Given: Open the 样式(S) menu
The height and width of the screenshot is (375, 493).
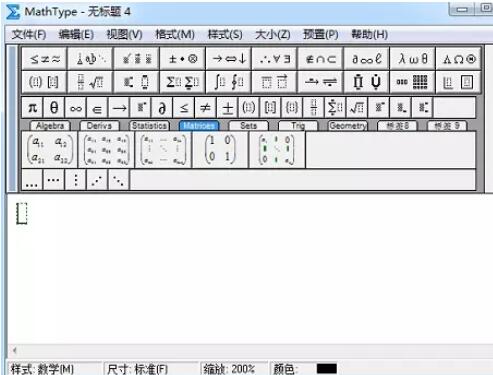Looking at the screenshot, I should (225, 34).
